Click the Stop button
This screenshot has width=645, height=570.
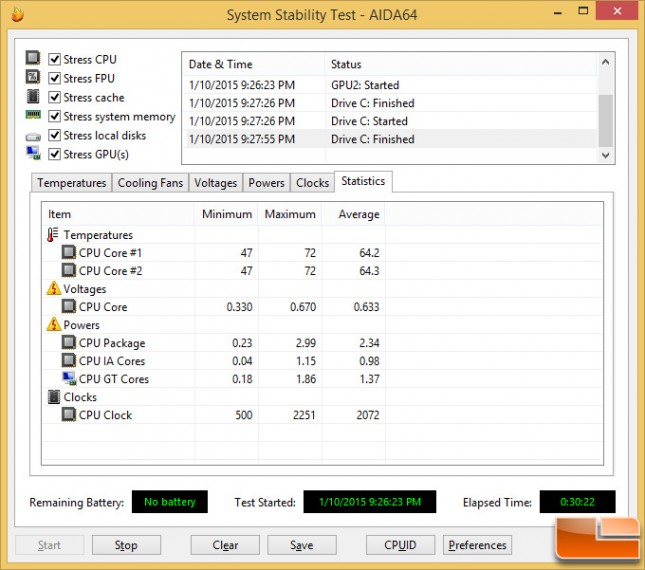126,545
